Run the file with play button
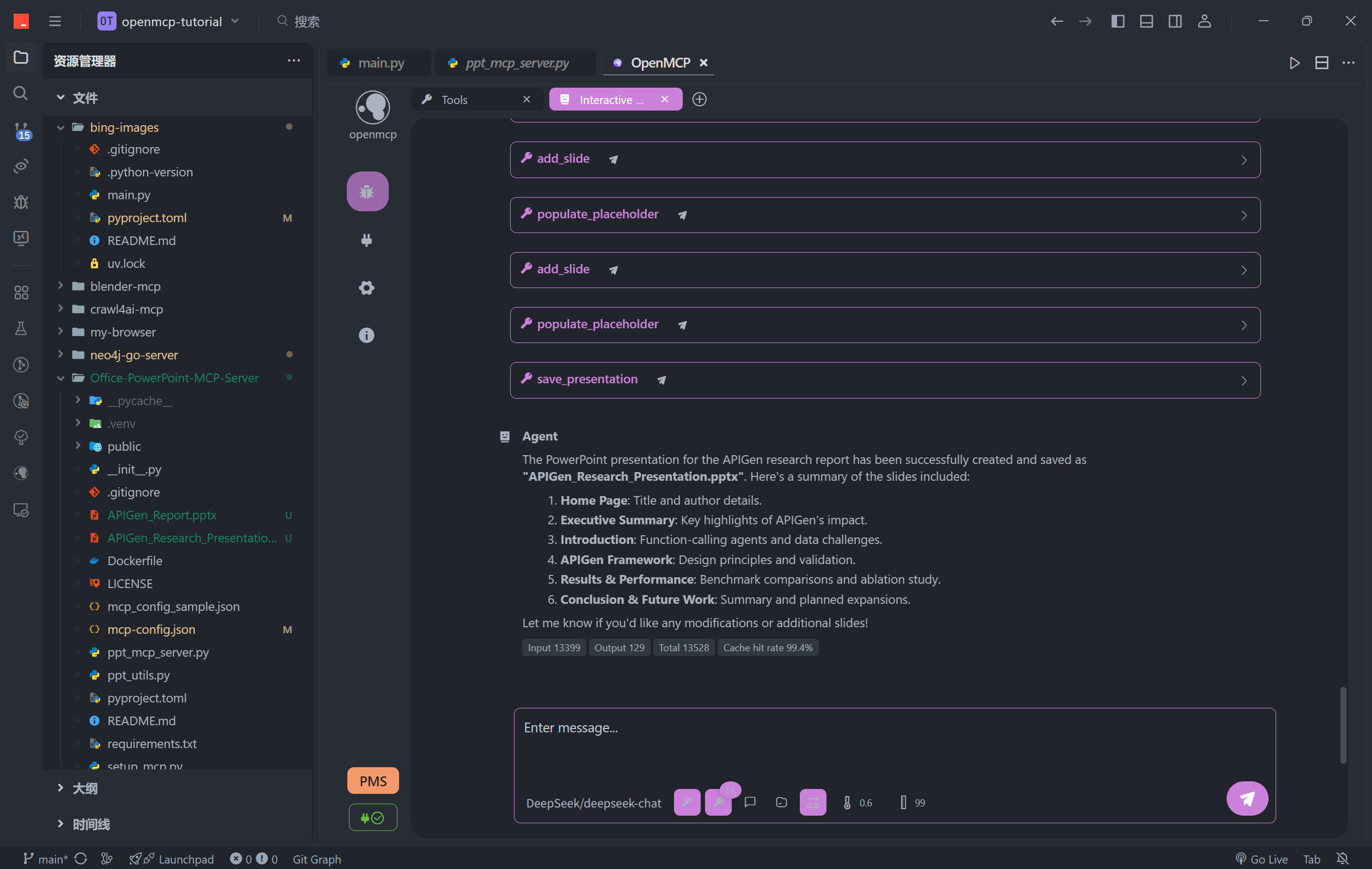 click(1295, 63)
